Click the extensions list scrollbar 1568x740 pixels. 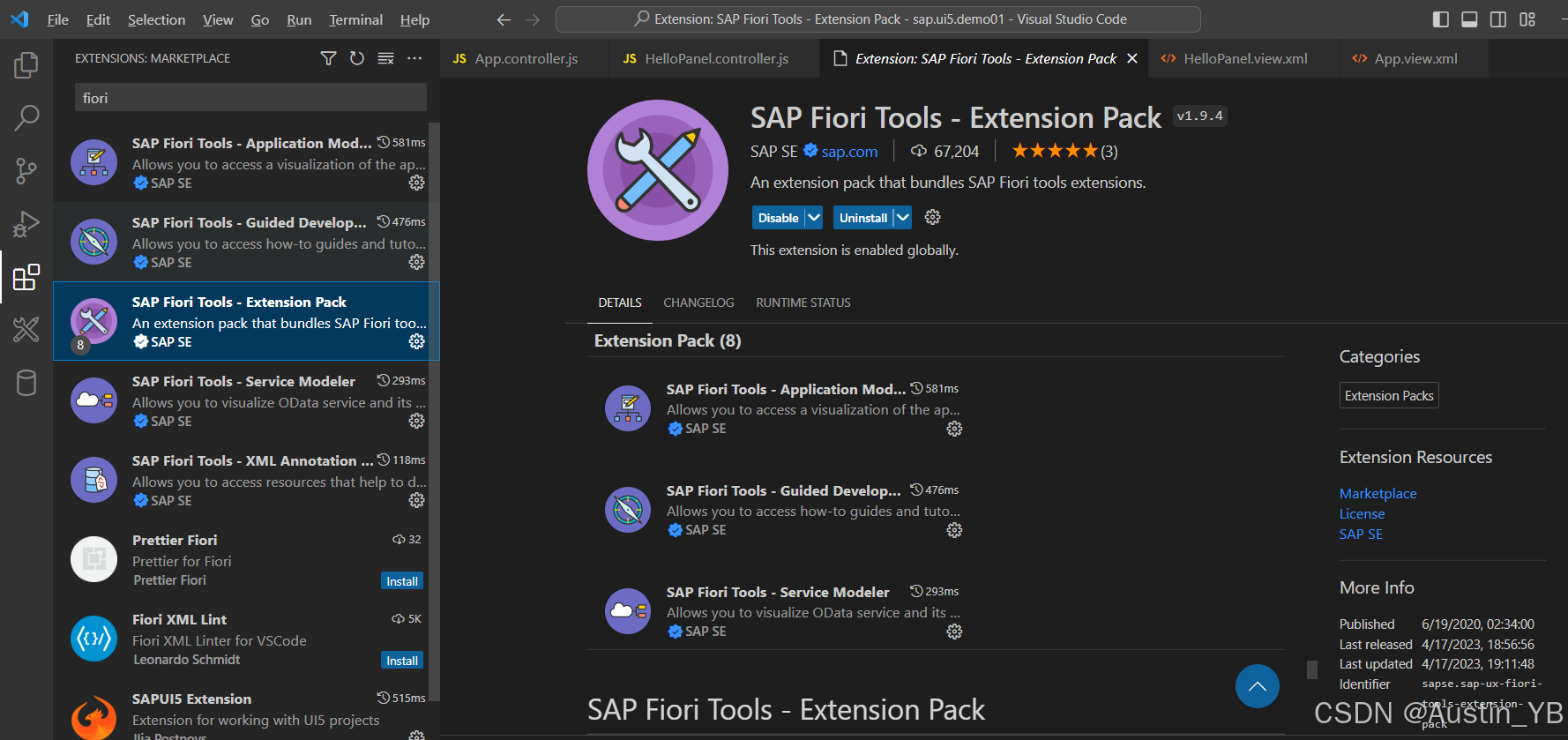433,411
